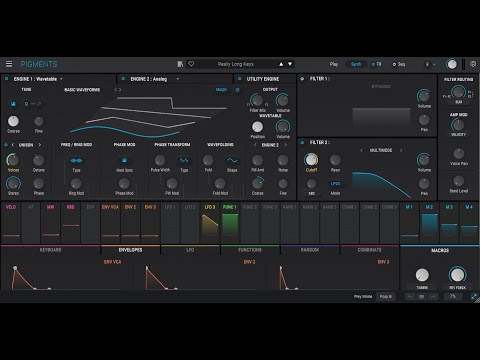Favorite the preset with the heart icon
This screenshot has height=360, width=480.
coord(191,64)
